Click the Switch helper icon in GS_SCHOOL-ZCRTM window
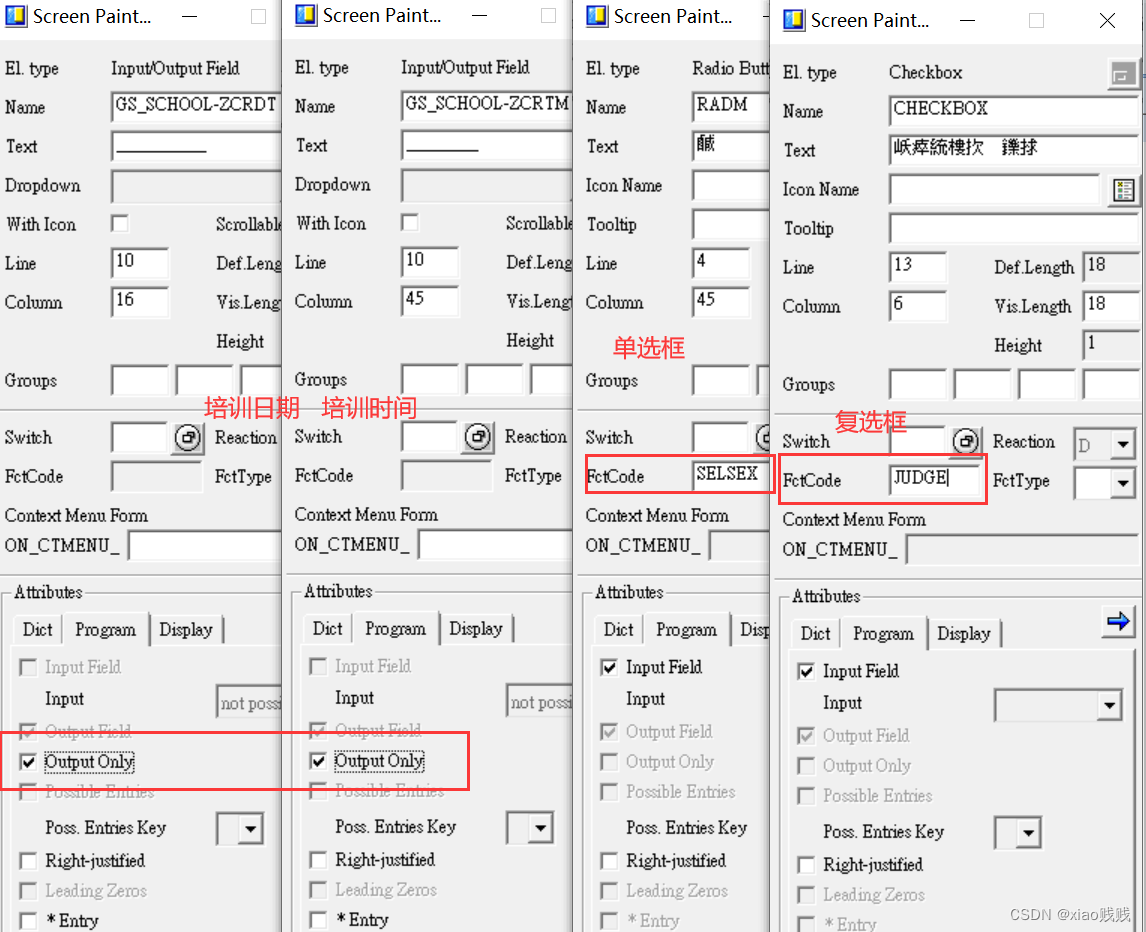This screenshot has width=1146, height=932. [477, 437]
